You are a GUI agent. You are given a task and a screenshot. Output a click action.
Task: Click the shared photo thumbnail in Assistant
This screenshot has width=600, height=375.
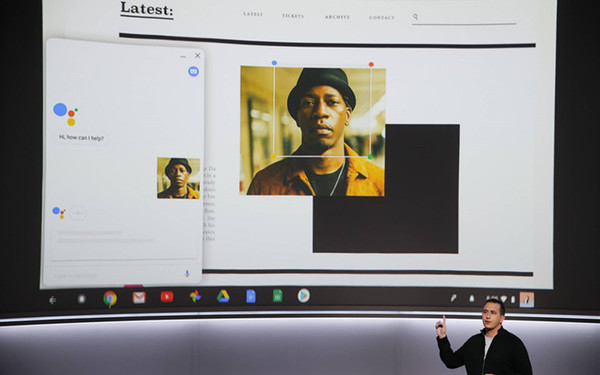[x=178, y=178]
